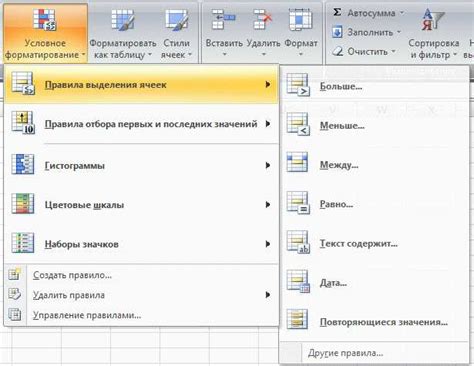474x366 pixels.
Task: Click the Форматировать как таблицу icon
Action: [x=123, y=20]
